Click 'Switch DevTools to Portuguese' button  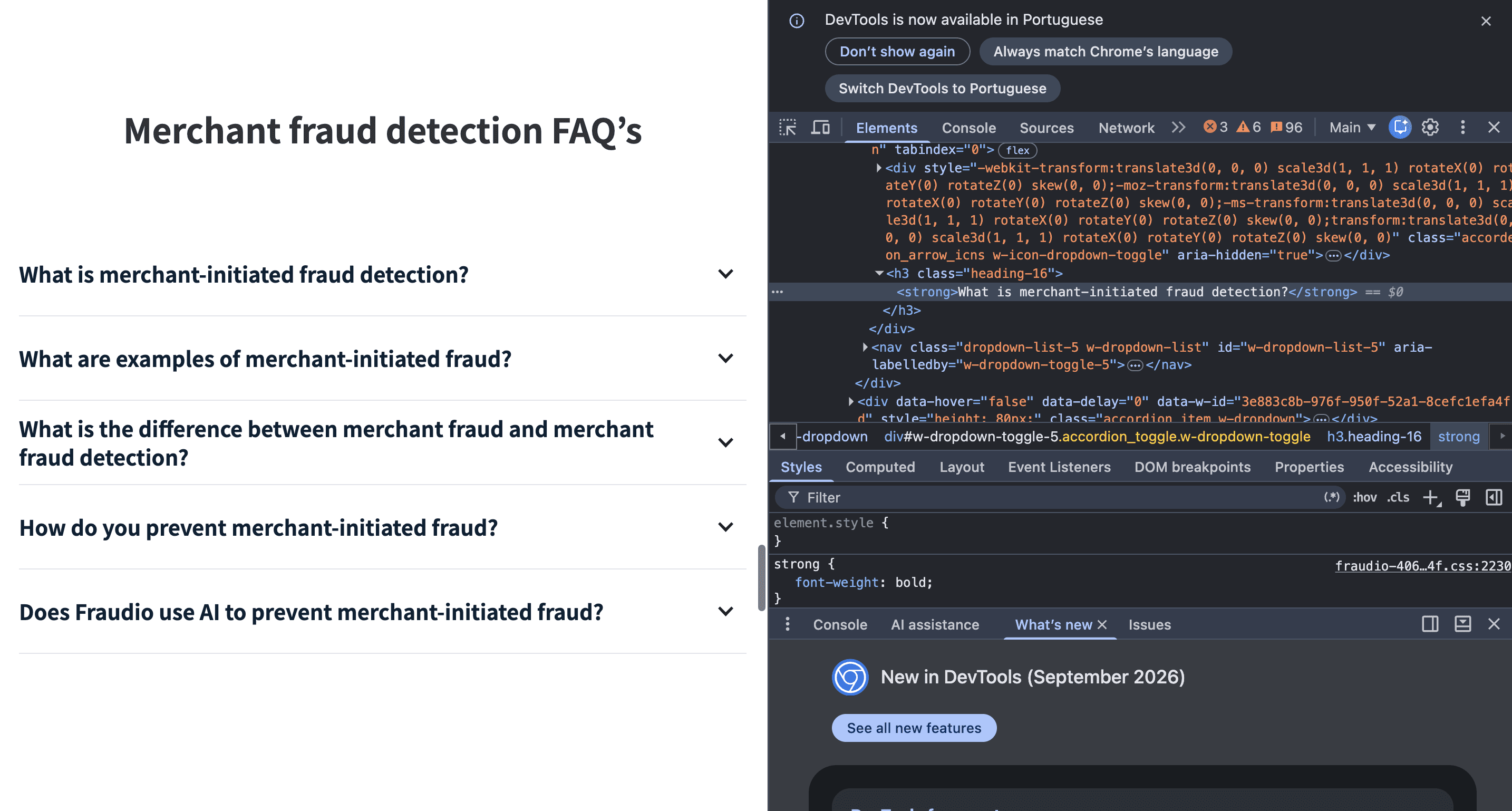[x=942, y=88]
